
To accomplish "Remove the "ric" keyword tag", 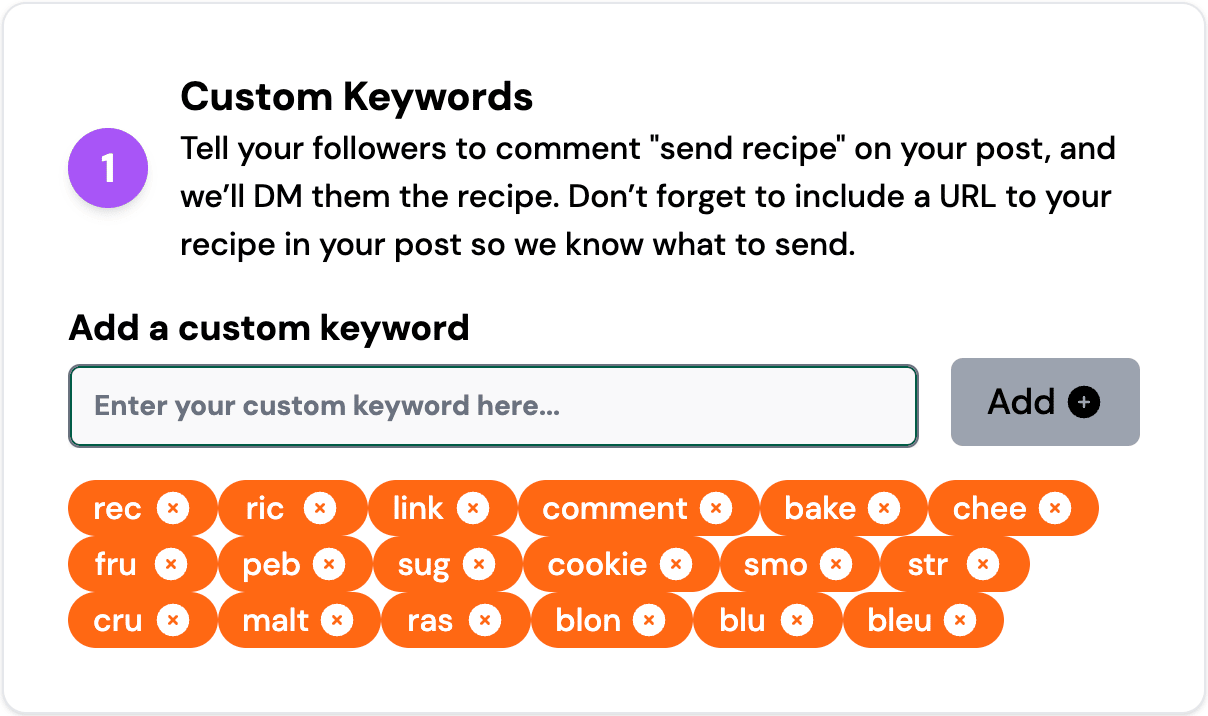I will 320,509.
